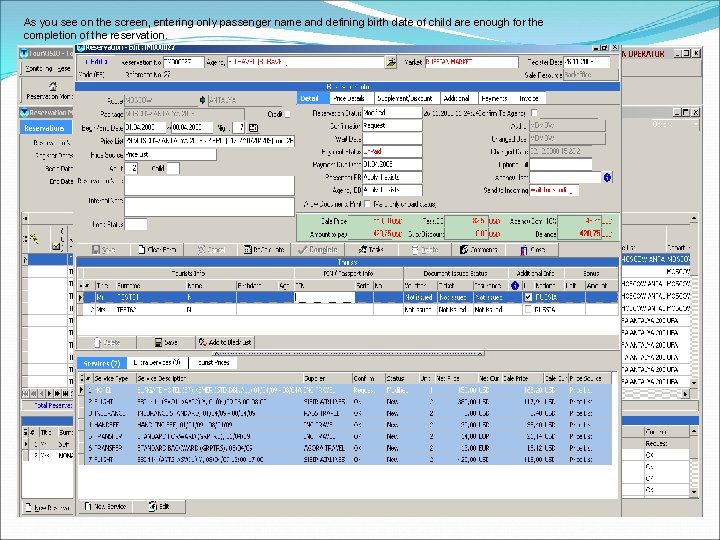
Task: Click the Child count field
Action: pyautogui.click(x=173, y=169)
